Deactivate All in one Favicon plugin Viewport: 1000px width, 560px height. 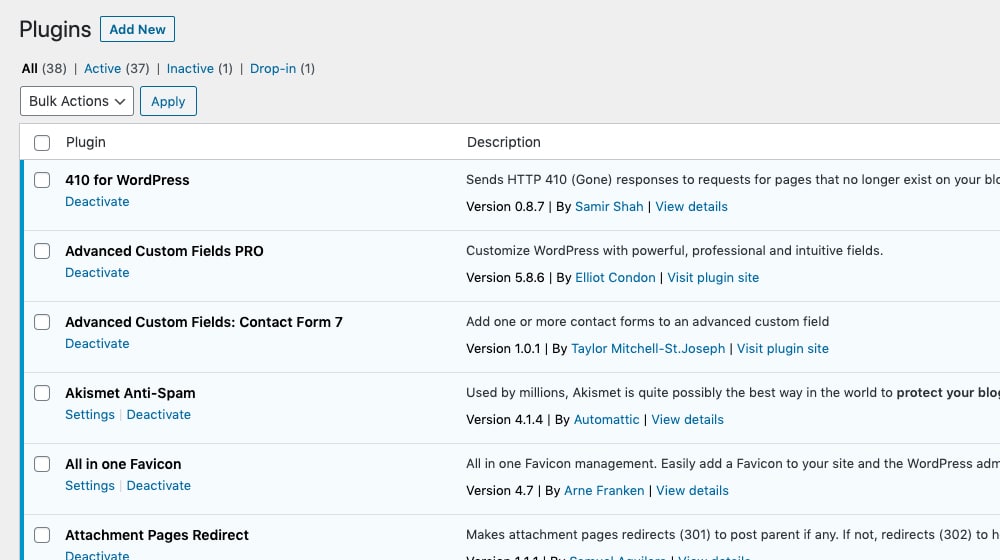[159, 485]
